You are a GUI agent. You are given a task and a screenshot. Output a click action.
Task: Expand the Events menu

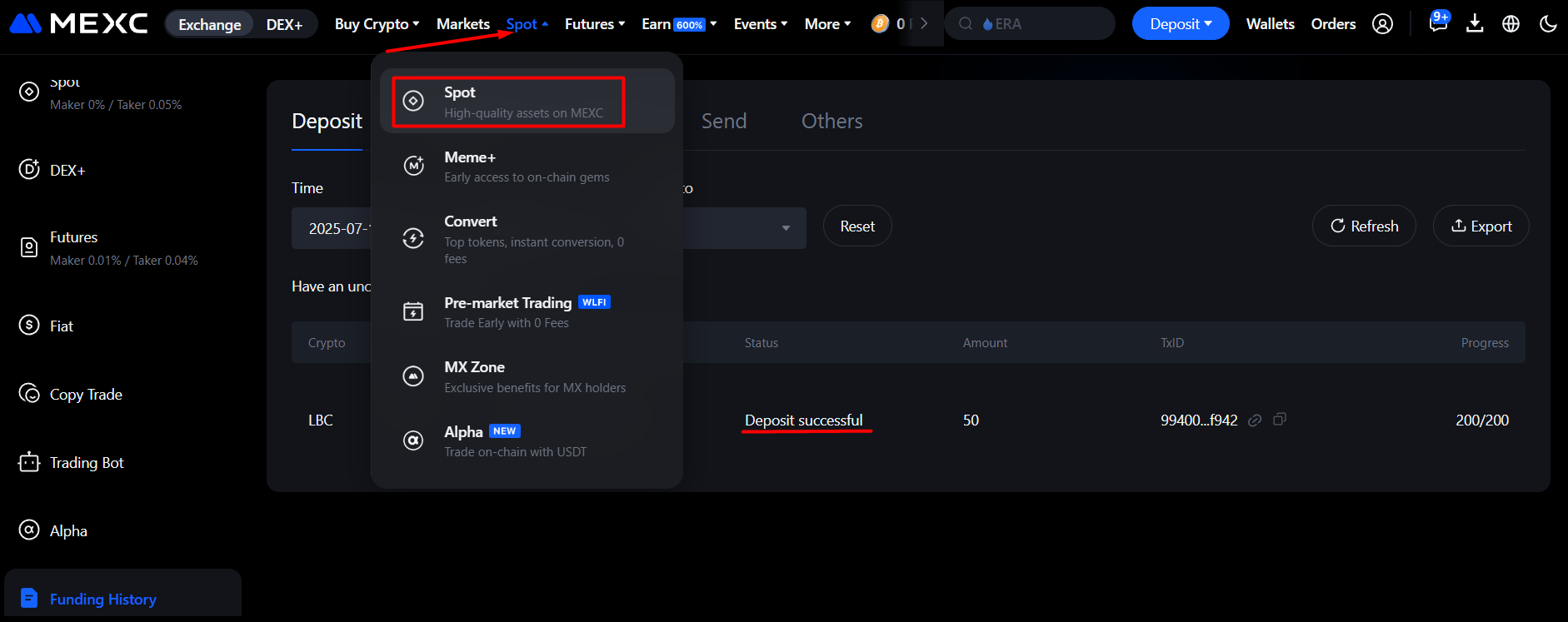[x=761, y=24]
